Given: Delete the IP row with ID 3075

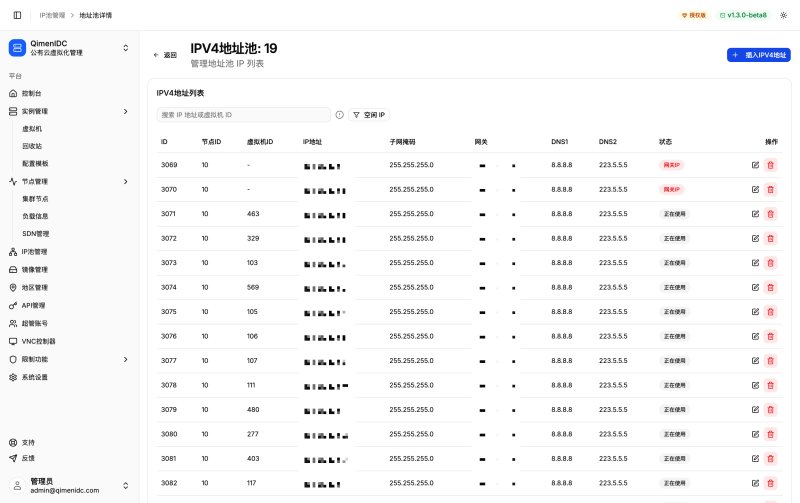Looking at the screenshot, I should coord(770,312).
